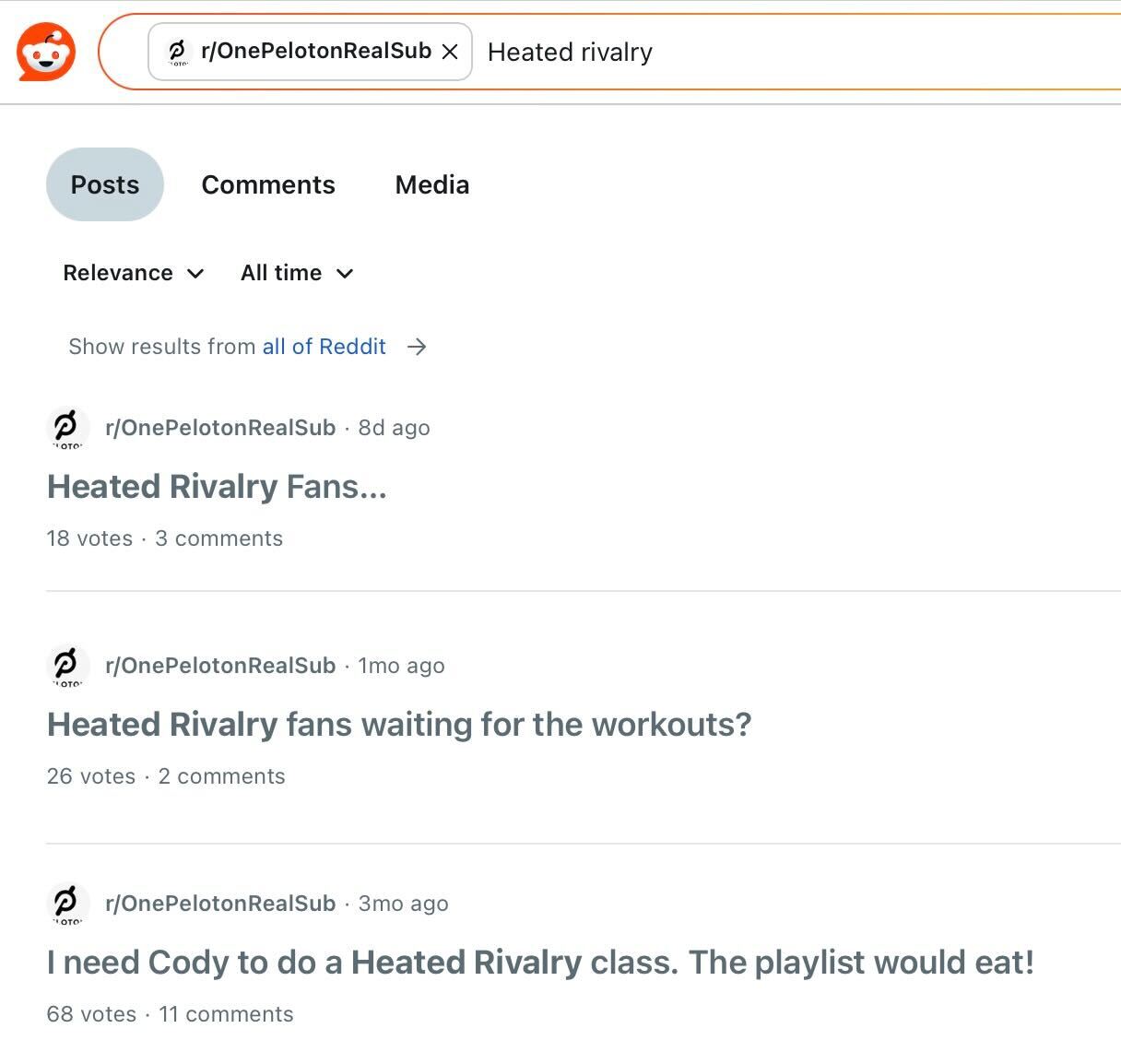The height and width of the screenshot is (1064, 1121).
Task: Remove the r/OnePelotonRealSub search filter
Action: [450, 52]
